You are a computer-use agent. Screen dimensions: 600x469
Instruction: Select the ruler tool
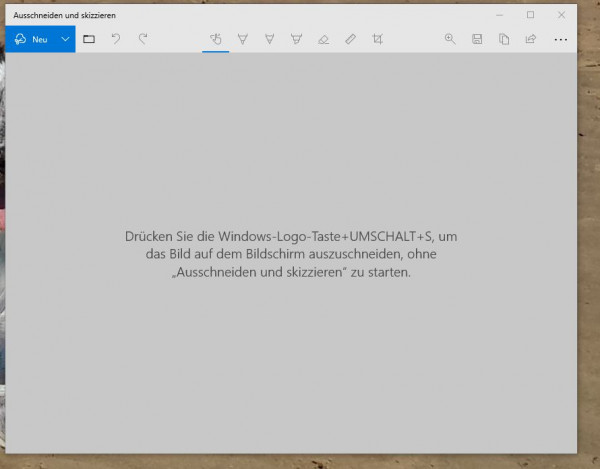pyautogui.click(x=351, y=39)
